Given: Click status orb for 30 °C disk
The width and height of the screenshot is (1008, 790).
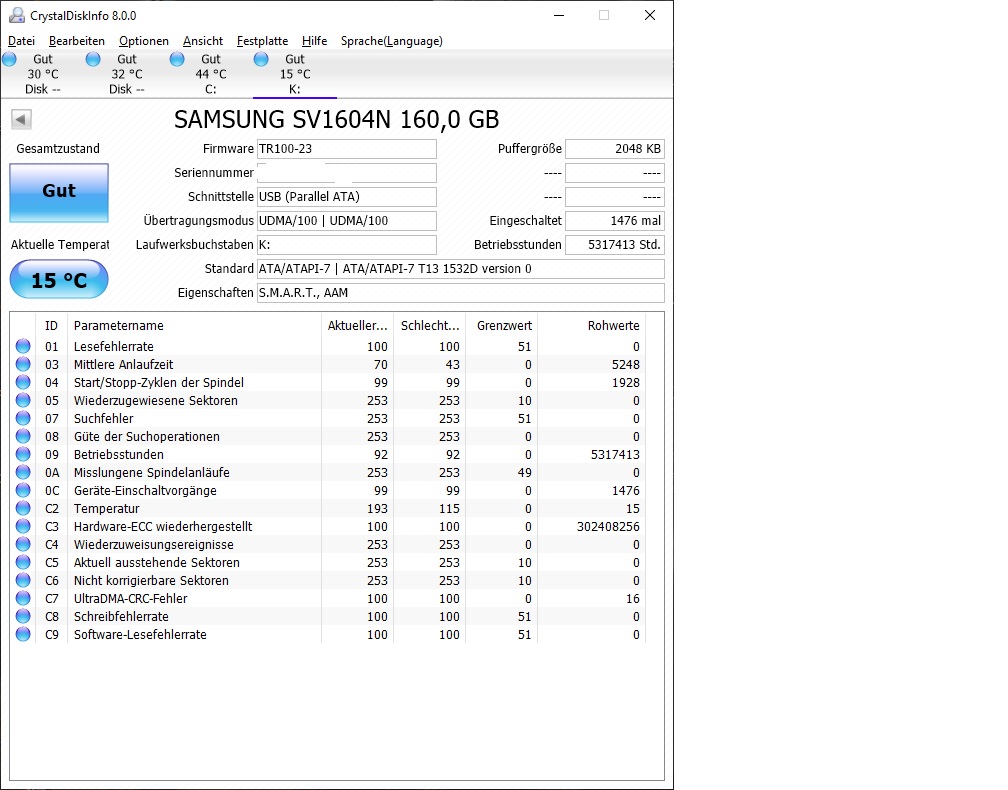Looking at the screenshot, I should 10,59.
